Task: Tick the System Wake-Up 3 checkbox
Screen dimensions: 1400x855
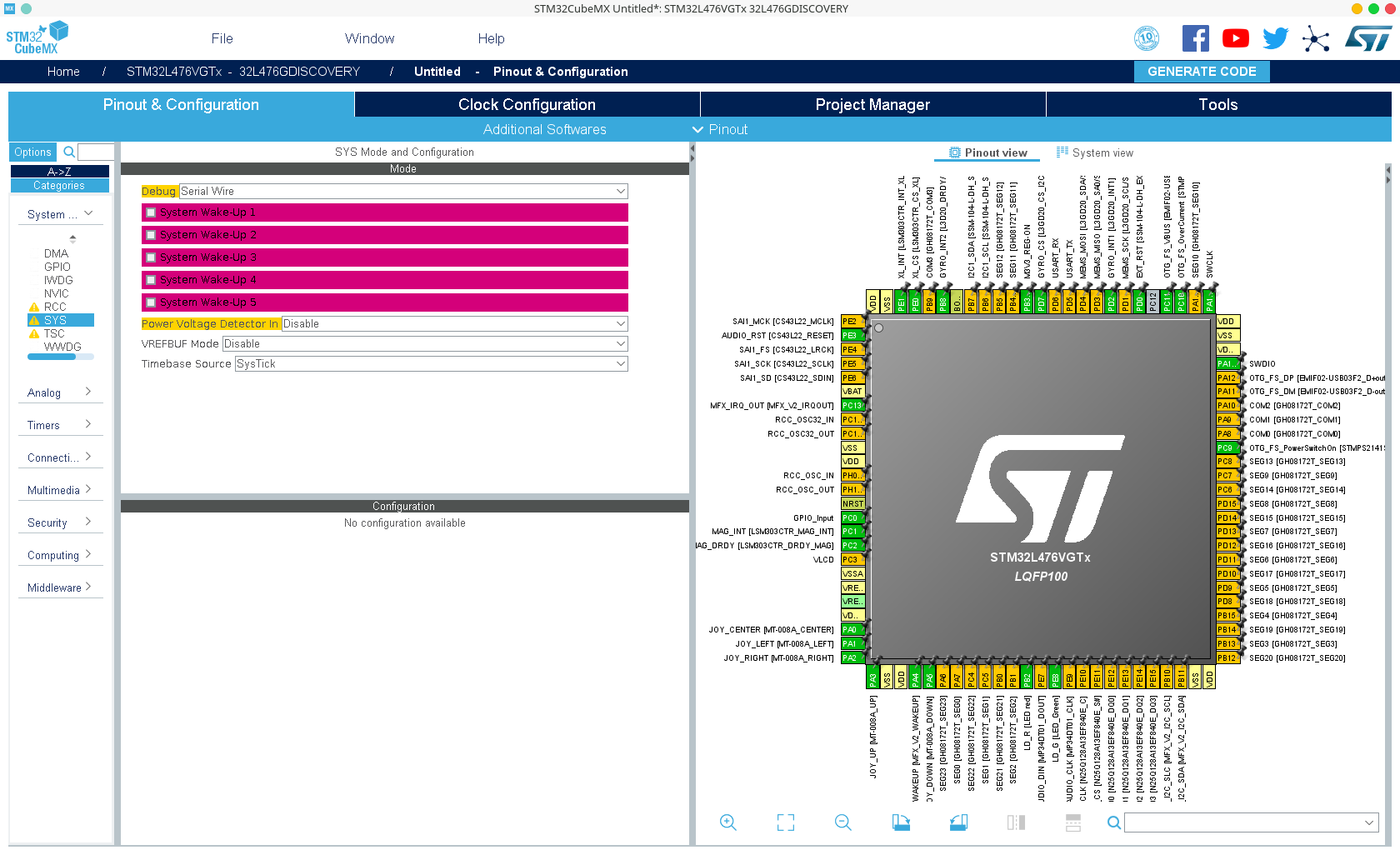Action: coord(151,257)
